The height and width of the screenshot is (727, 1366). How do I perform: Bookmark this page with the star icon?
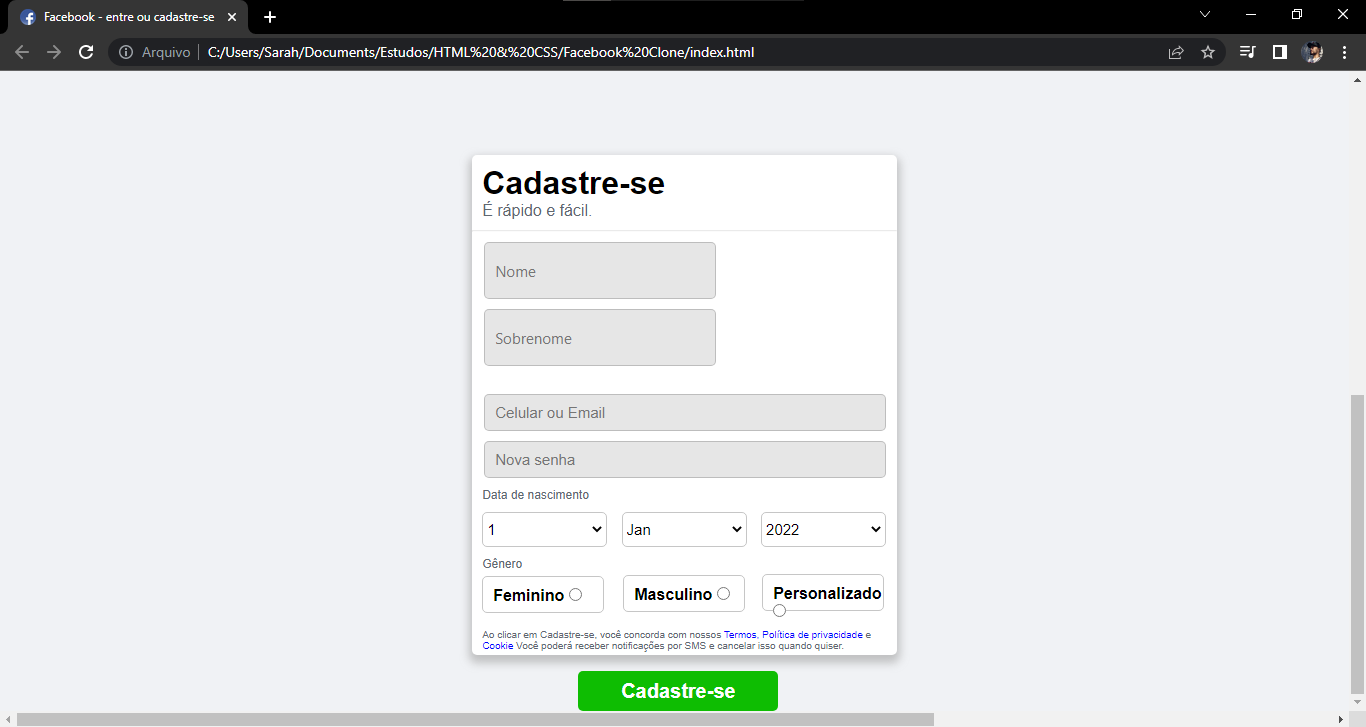point(1209,52)
